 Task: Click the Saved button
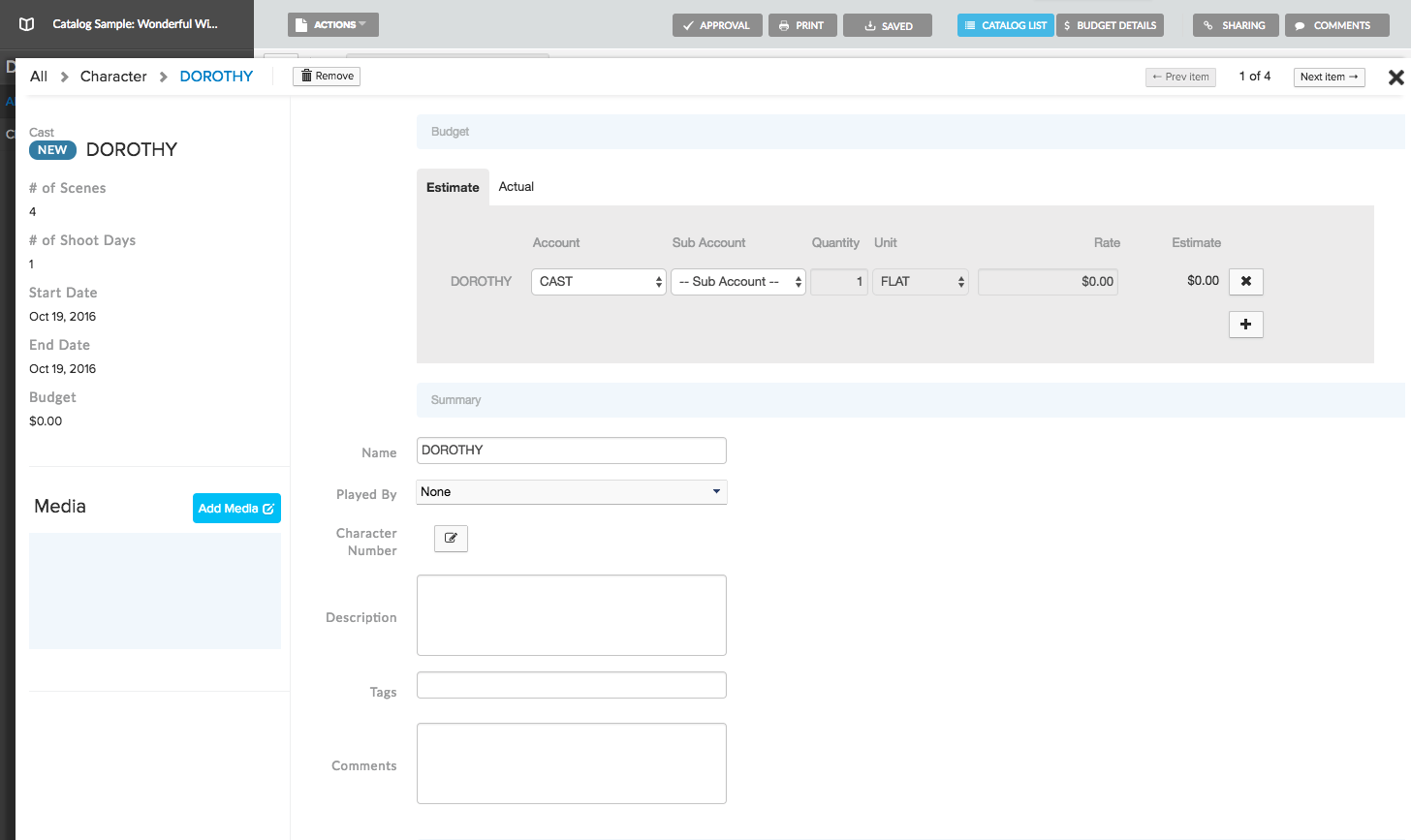coord(888,25)
